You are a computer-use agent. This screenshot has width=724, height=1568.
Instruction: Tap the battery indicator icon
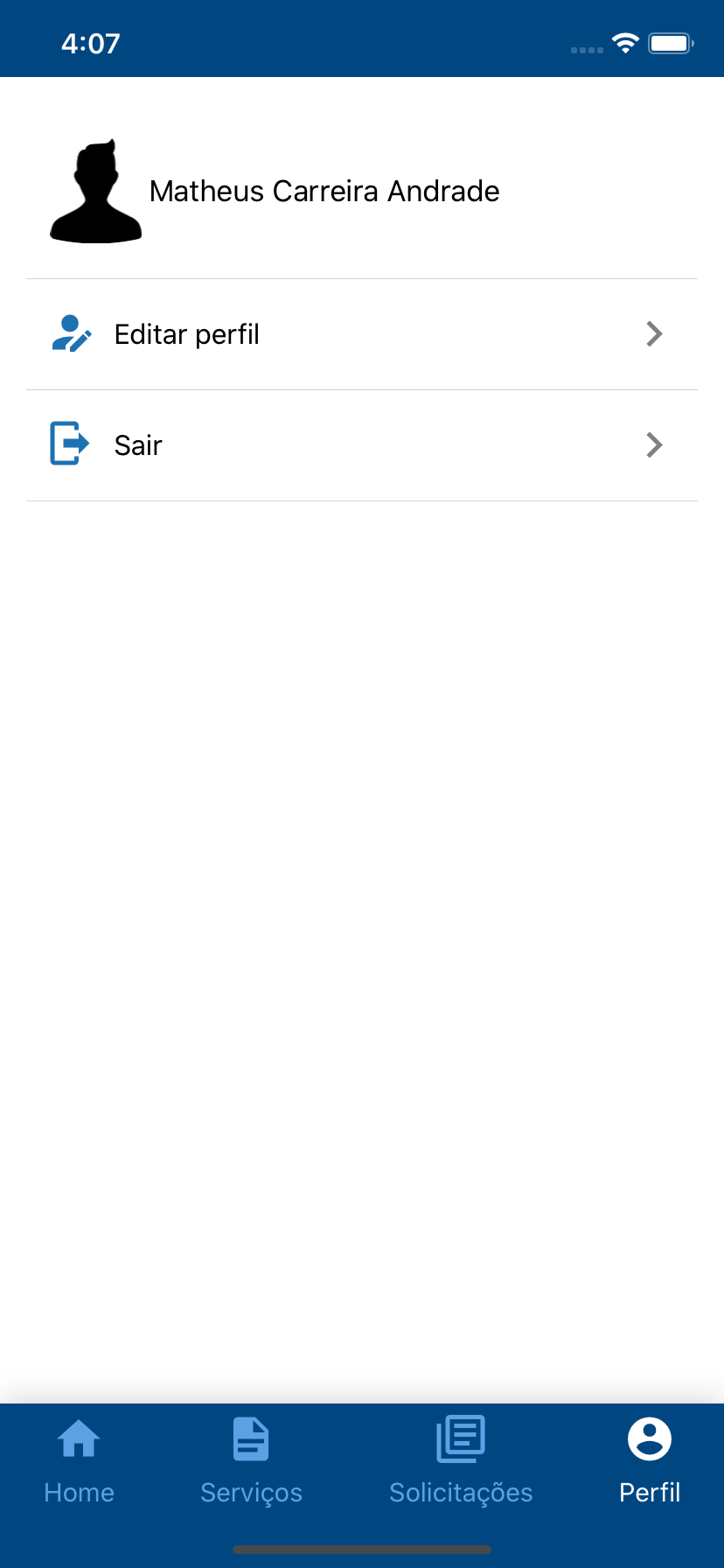point(671,43)
